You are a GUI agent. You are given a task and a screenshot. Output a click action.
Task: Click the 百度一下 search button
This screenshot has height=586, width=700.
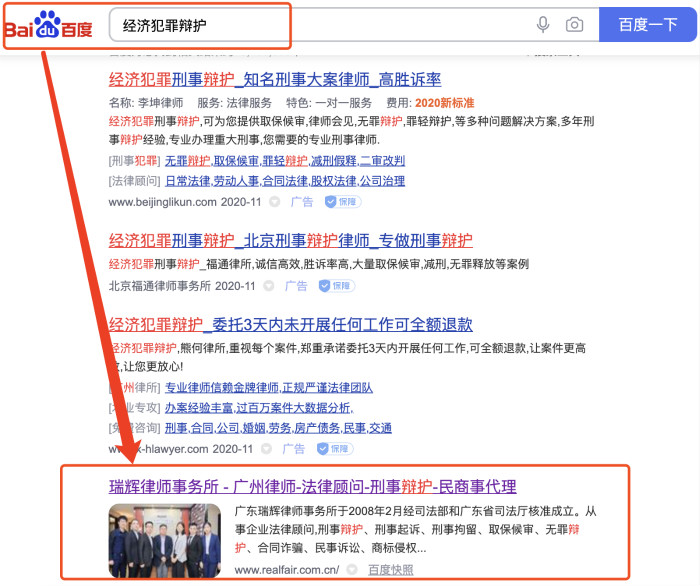[648, 25]
